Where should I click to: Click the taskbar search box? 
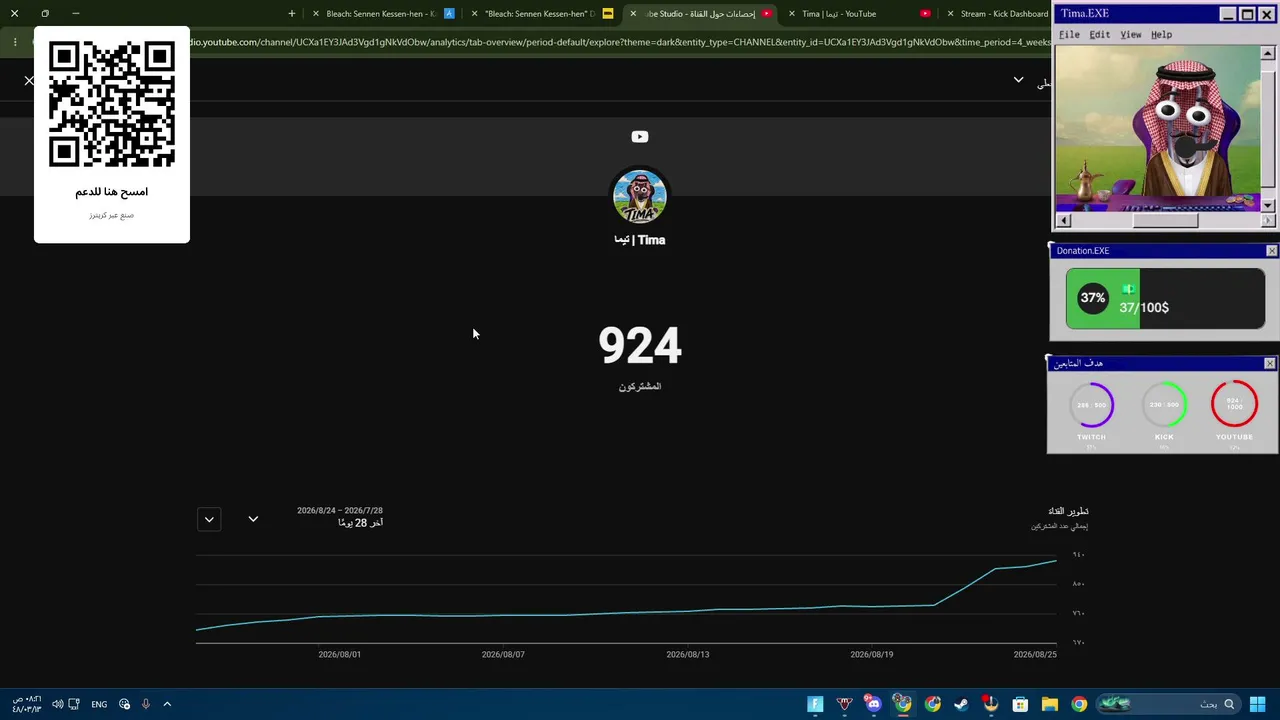[x=1167, y=704]
